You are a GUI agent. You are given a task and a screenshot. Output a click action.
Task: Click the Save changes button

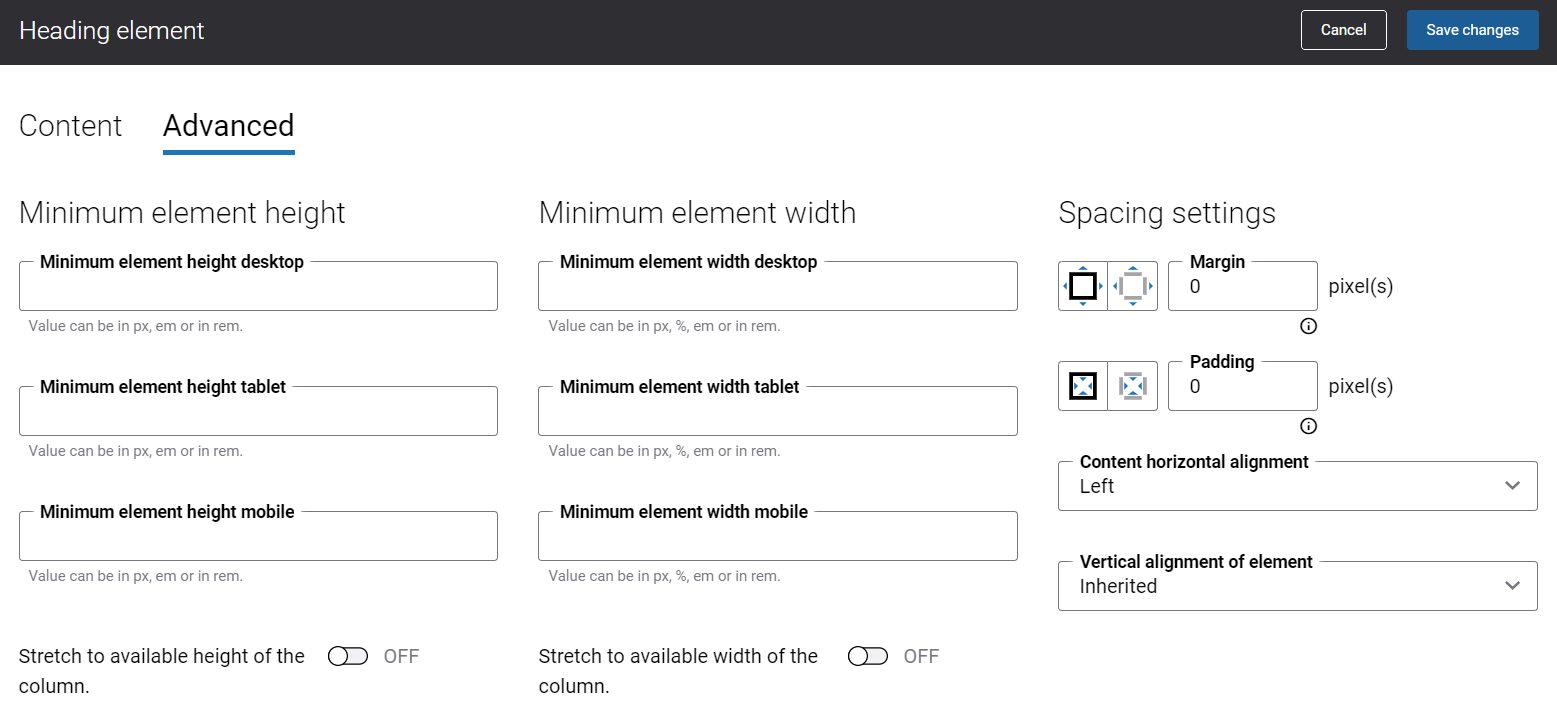point(1472,30)
